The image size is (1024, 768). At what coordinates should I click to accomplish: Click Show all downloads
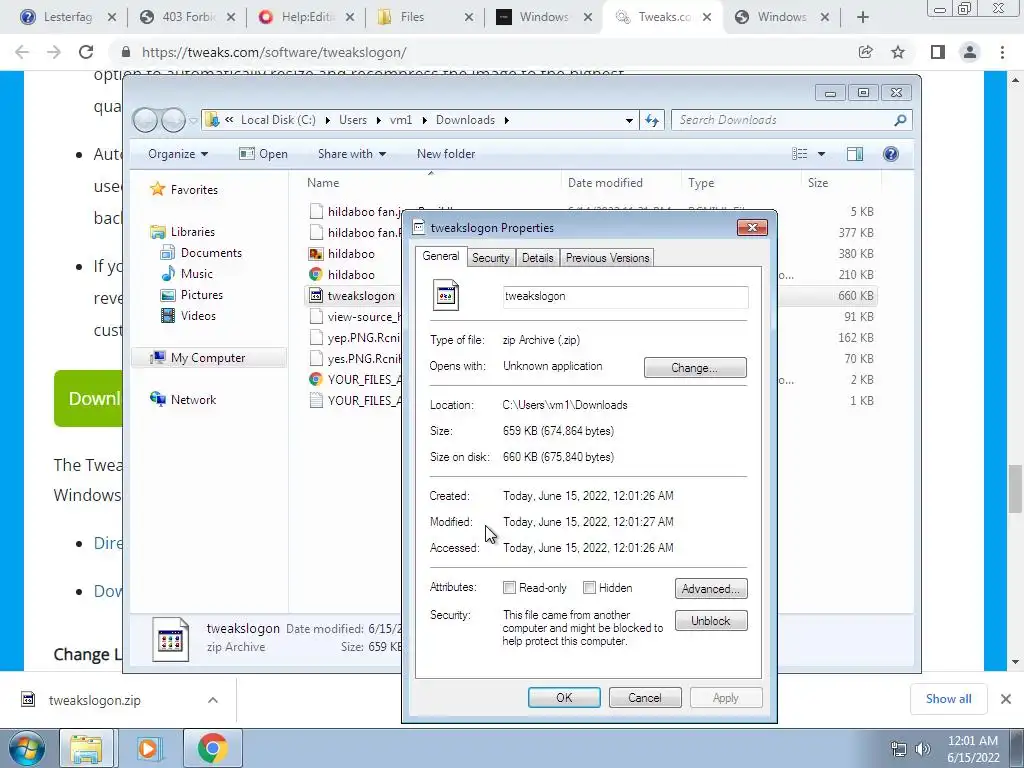[948, 699]
